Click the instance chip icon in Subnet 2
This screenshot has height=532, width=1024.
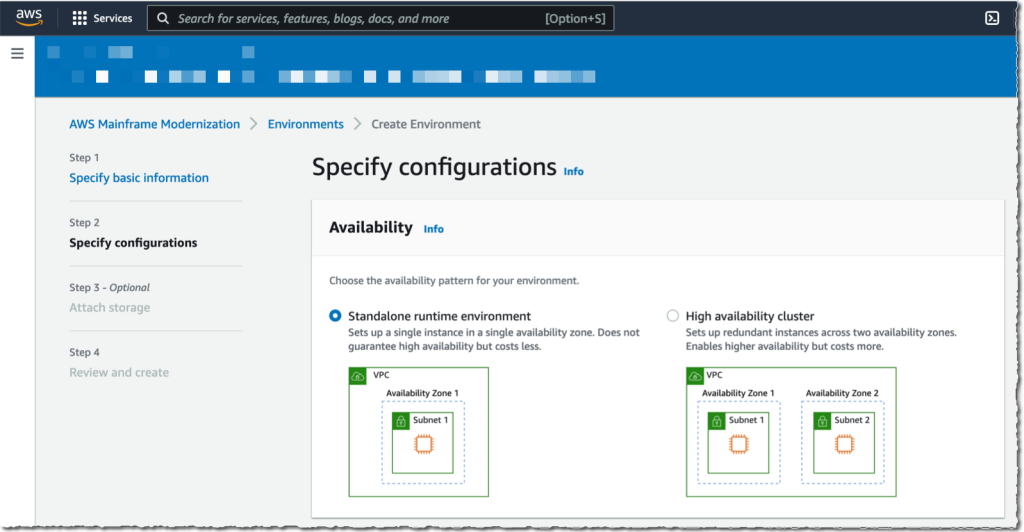click(844, 445)
